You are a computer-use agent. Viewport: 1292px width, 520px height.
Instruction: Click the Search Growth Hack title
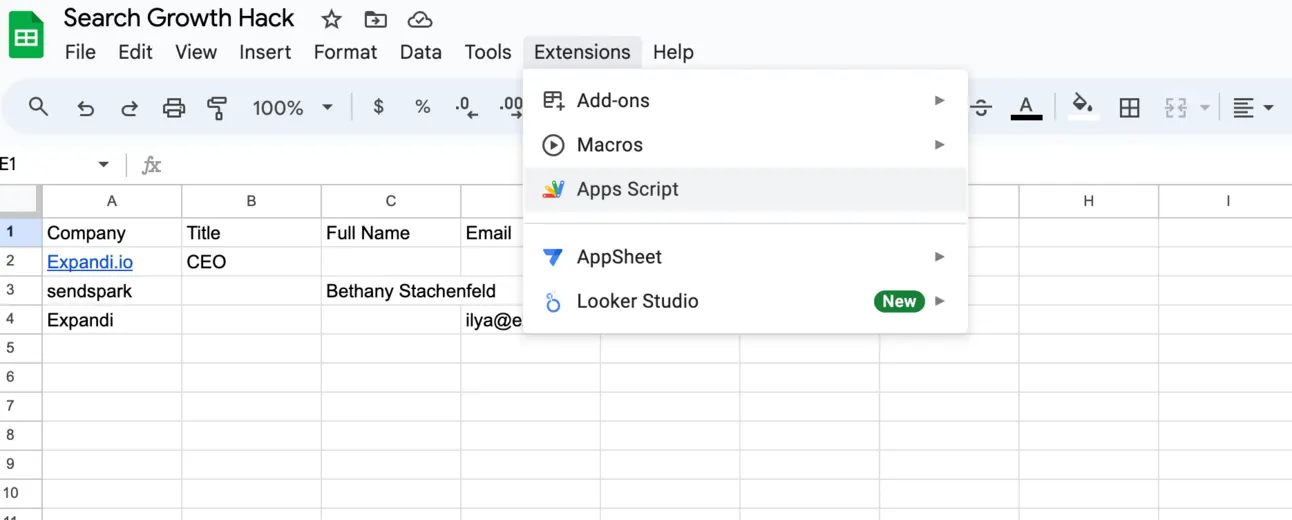179,18
